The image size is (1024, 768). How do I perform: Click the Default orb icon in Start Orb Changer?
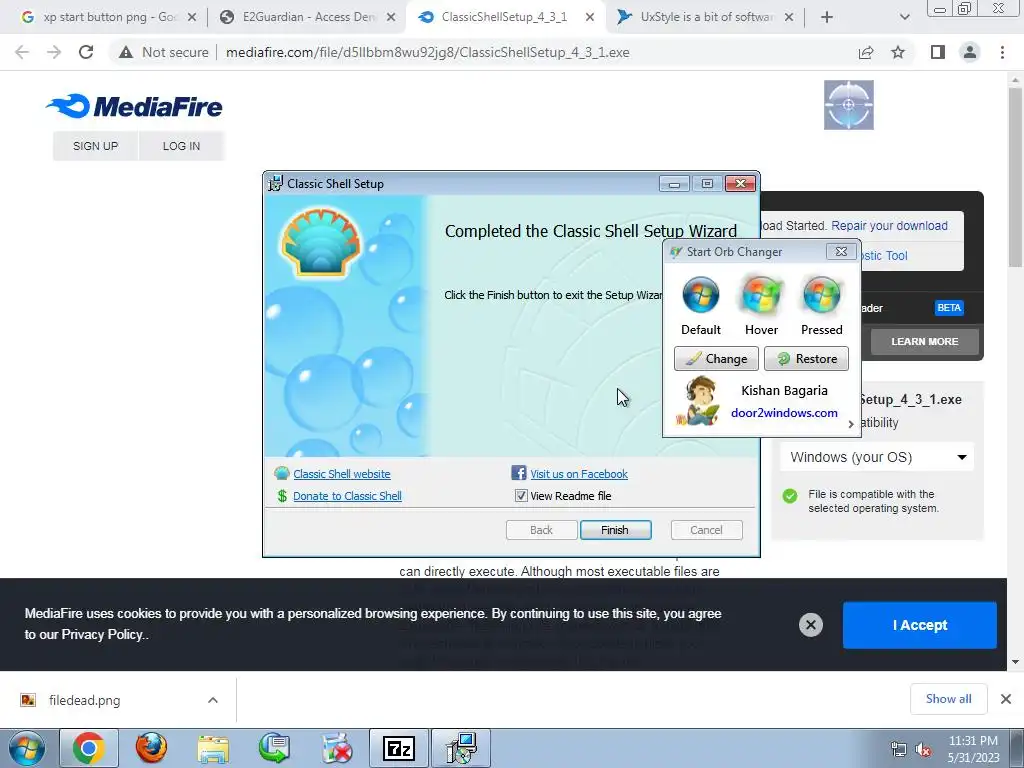click(x=701, y=295)
